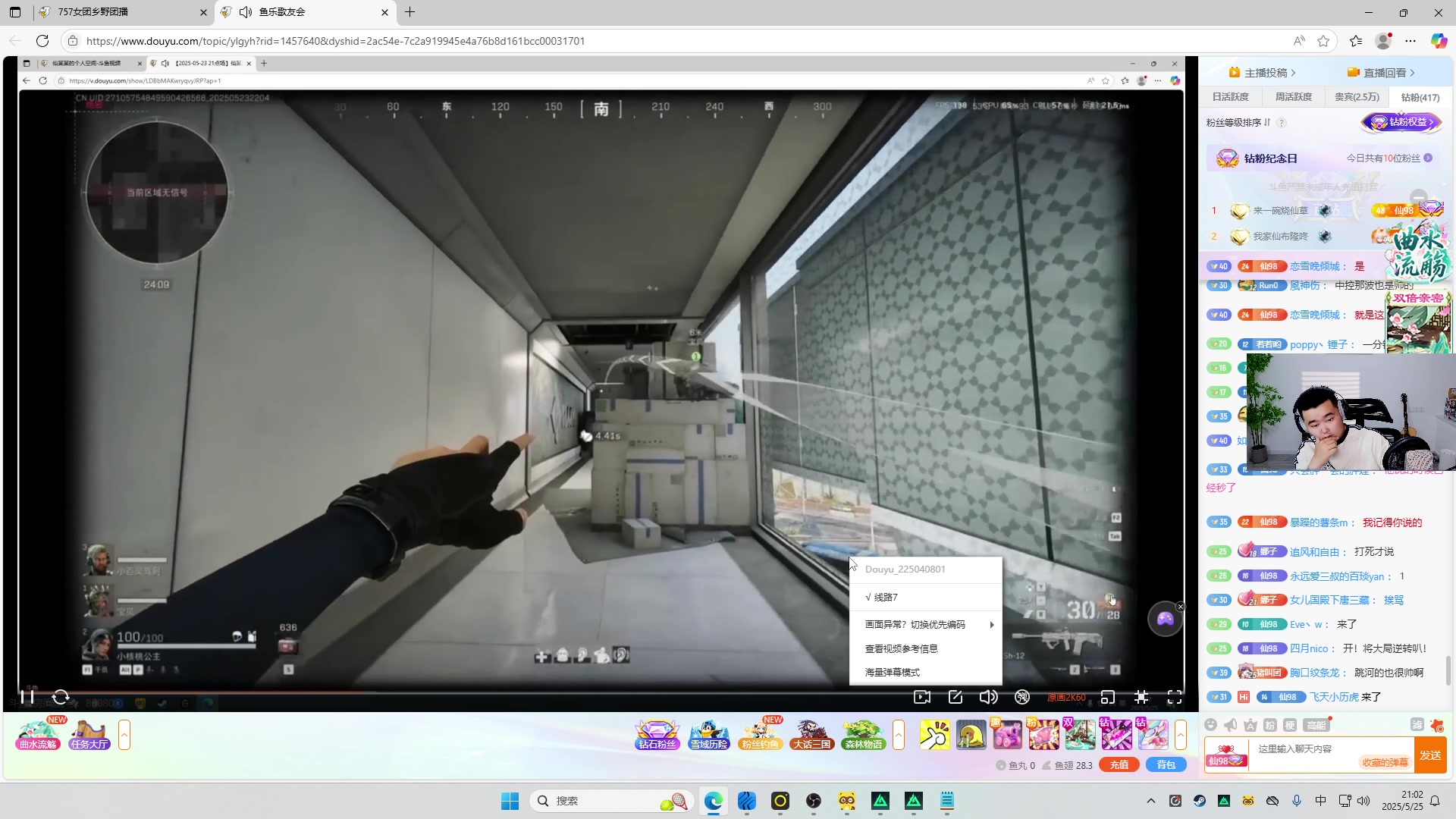Toggle the 滤 chat filter icon
The image size is (1456, 819).
pos(1417,725)
